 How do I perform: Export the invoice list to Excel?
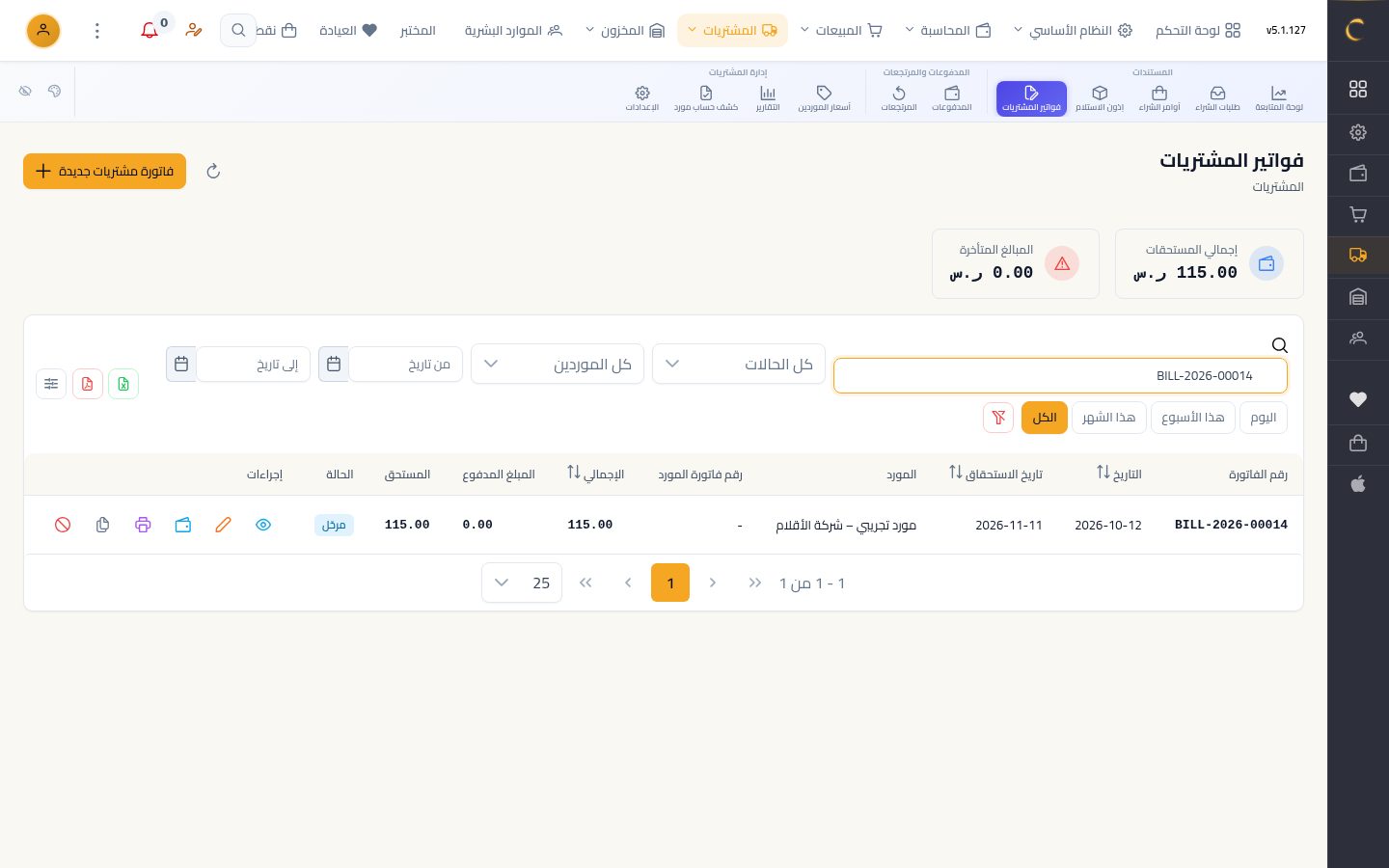(x=123, y=384)
